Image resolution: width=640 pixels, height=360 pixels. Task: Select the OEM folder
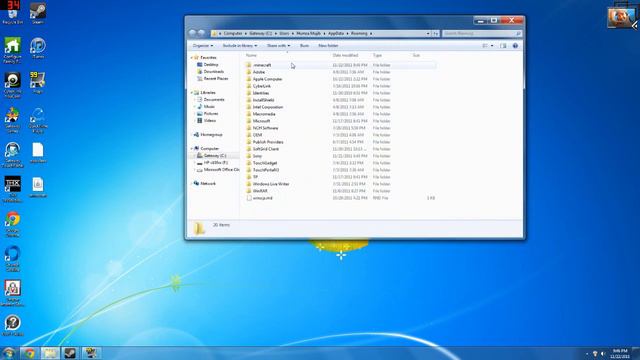(257, 135)
